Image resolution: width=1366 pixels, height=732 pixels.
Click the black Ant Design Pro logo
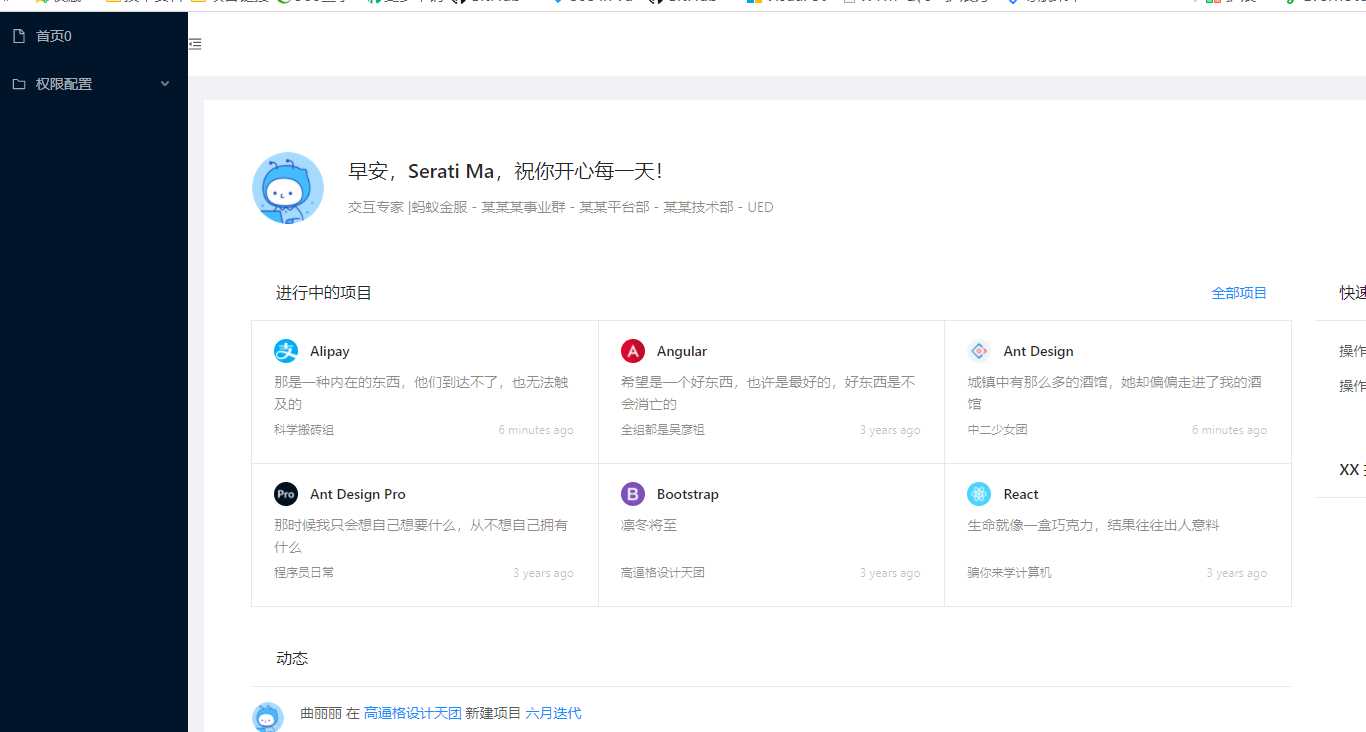(x=286, y=494)
